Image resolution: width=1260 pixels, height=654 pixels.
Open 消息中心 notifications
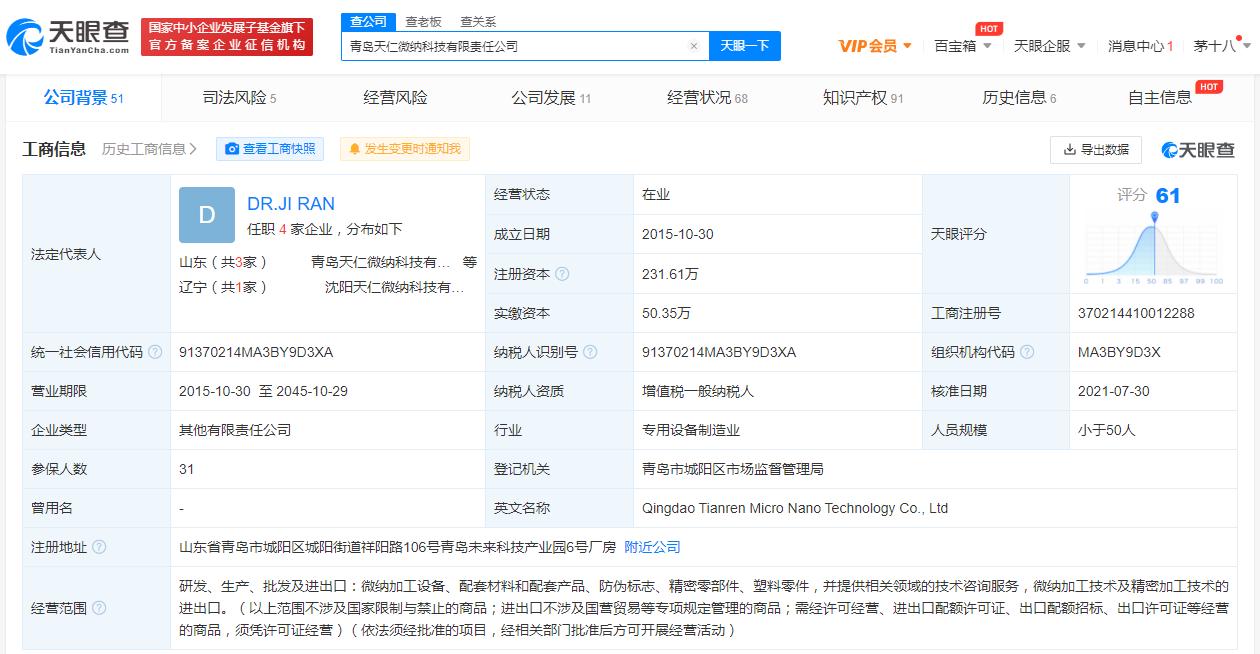[x=1140, y=46]
